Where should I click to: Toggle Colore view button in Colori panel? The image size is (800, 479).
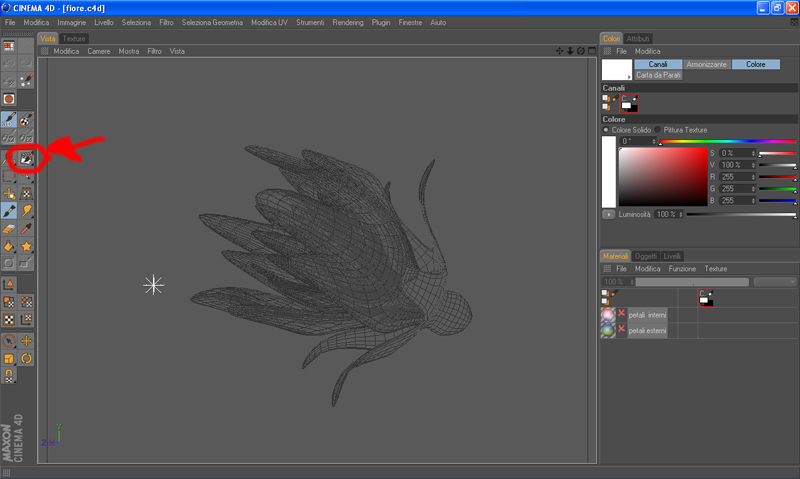(x=756, y=64)
